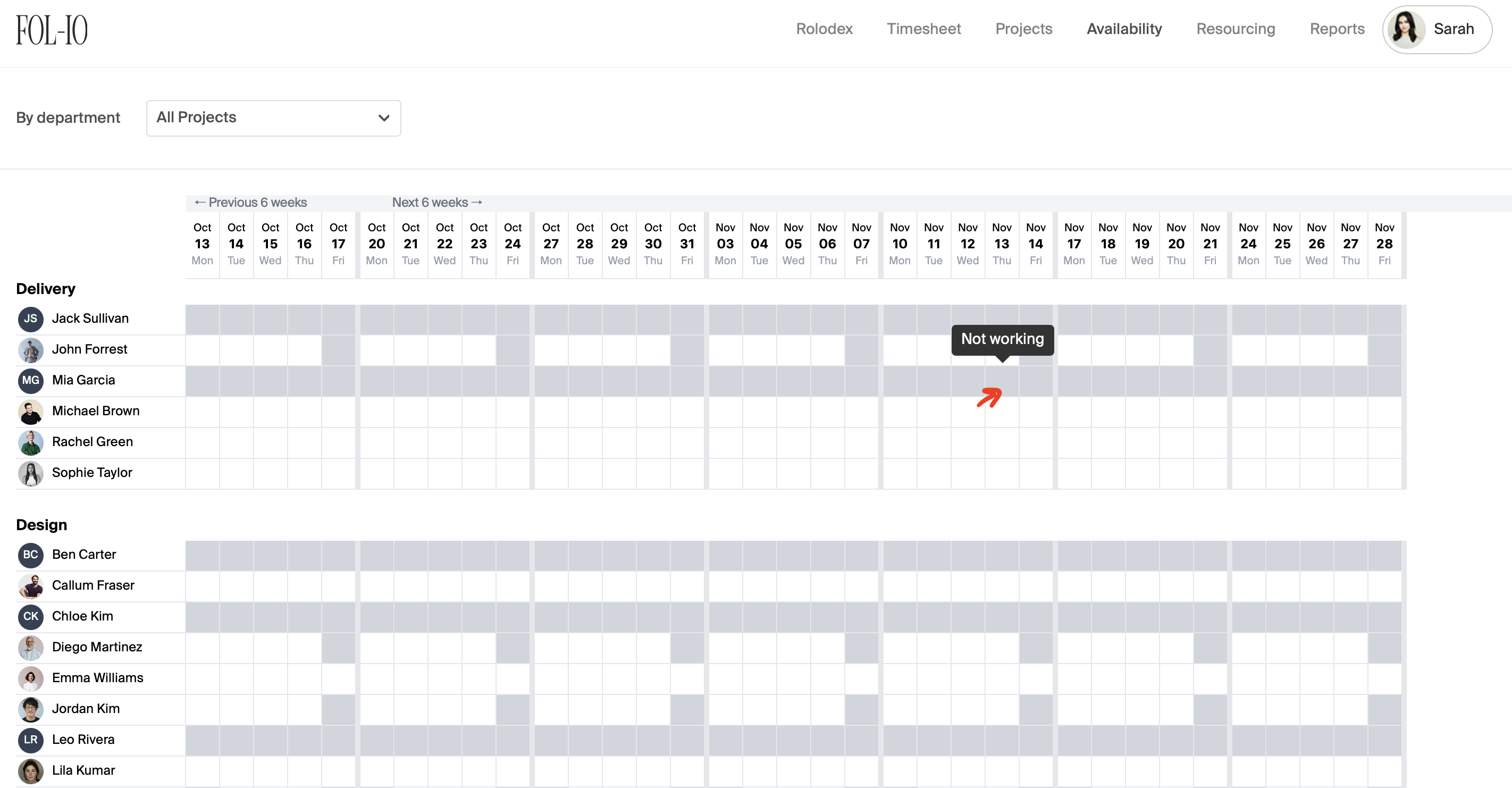
Task: Click the All Projects dropdown chevron
Action: click(384, 118)
